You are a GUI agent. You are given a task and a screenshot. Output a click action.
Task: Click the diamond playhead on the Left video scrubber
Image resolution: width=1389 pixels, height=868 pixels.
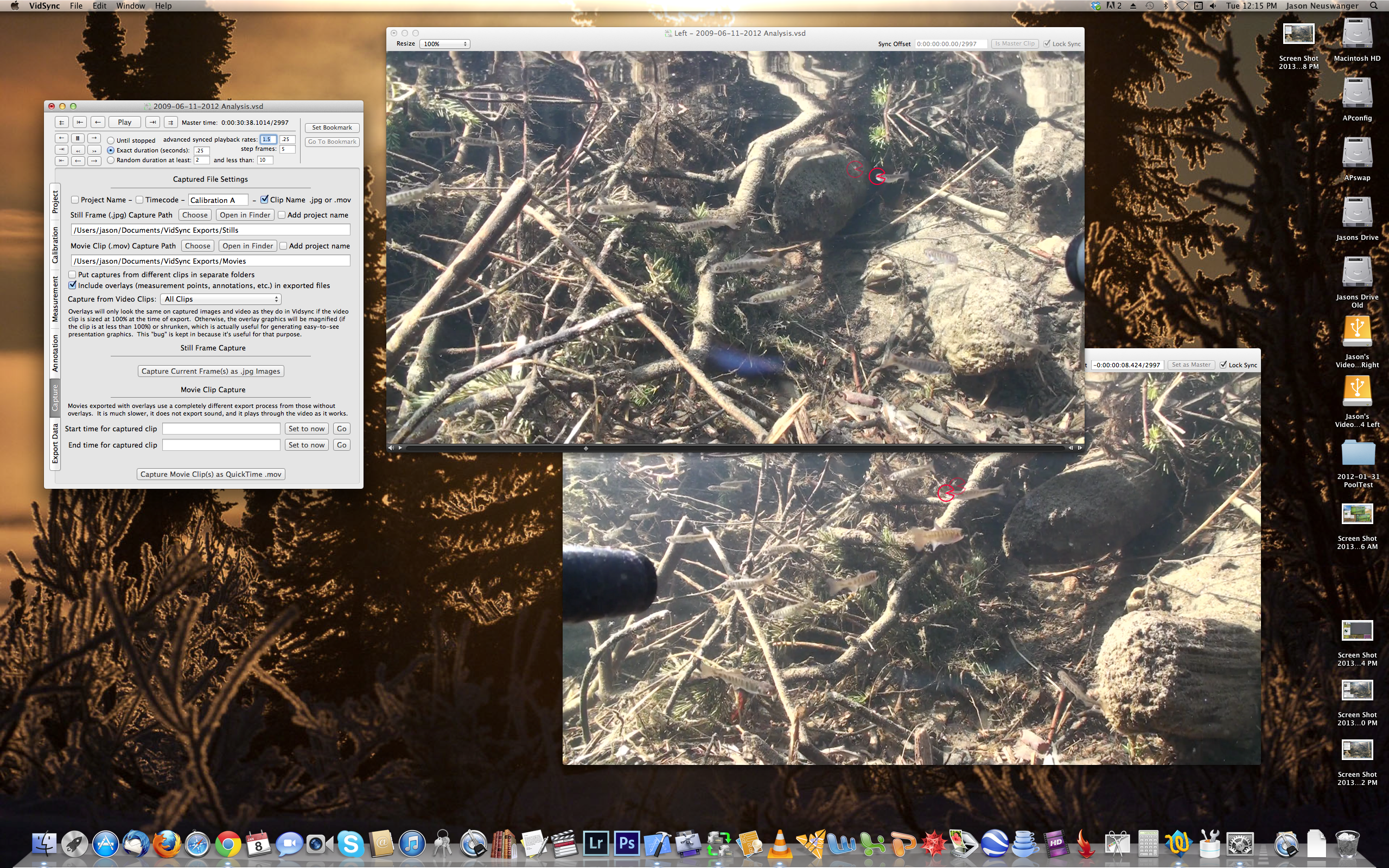point(585,448)
